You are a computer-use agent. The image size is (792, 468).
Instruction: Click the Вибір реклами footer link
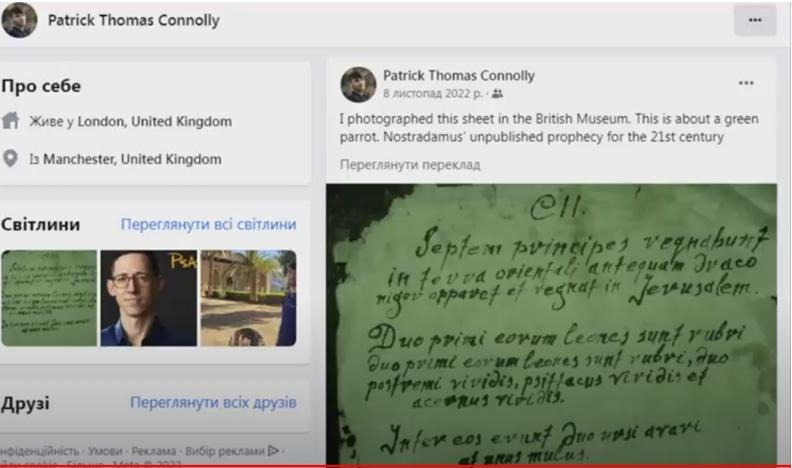coord(225,451)
